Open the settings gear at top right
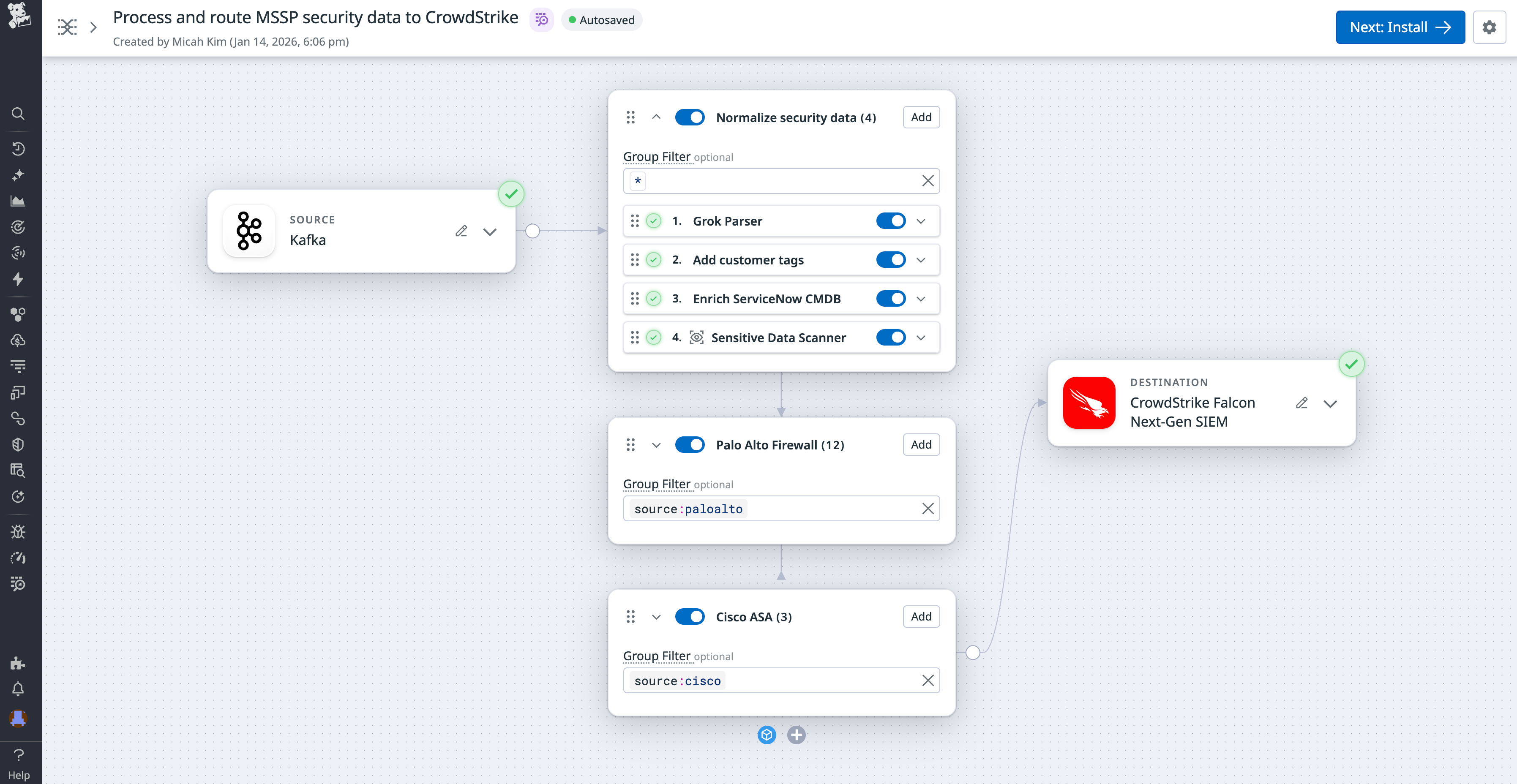The width and height of the screenshot is (1517, 784). [1490, 27]
